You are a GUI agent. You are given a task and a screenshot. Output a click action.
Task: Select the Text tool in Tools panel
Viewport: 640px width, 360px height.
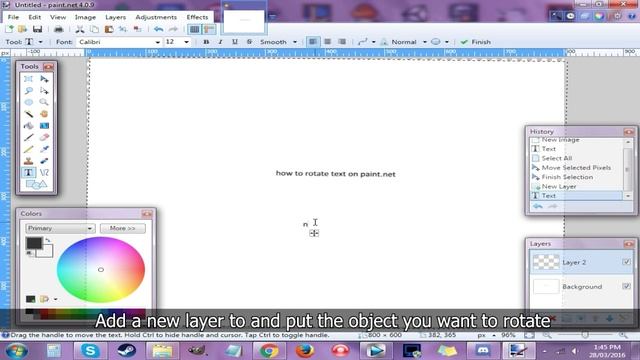pos(29,173)
